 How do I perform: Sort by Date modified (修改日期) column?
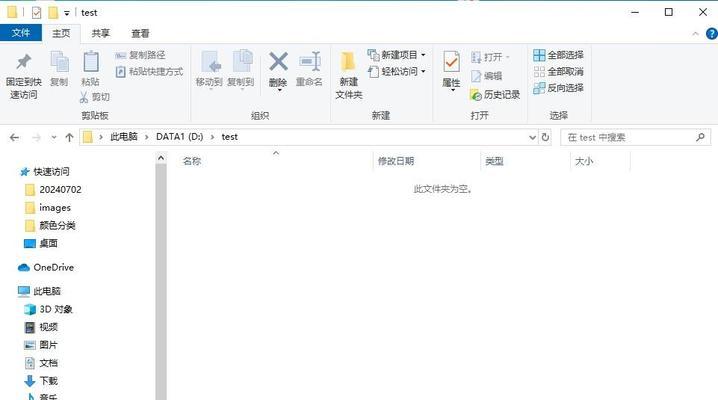pyautogui.click(x=396, y=161)
